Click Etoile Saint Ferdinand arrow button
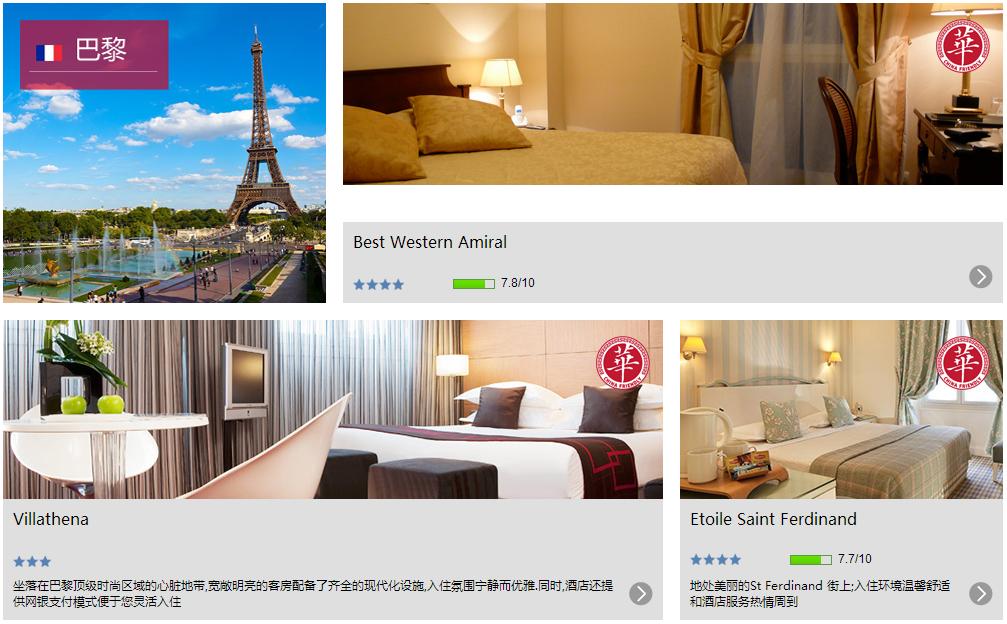Image resolution: width=1007 pixels, height=624 pixels. pos(980,593)
